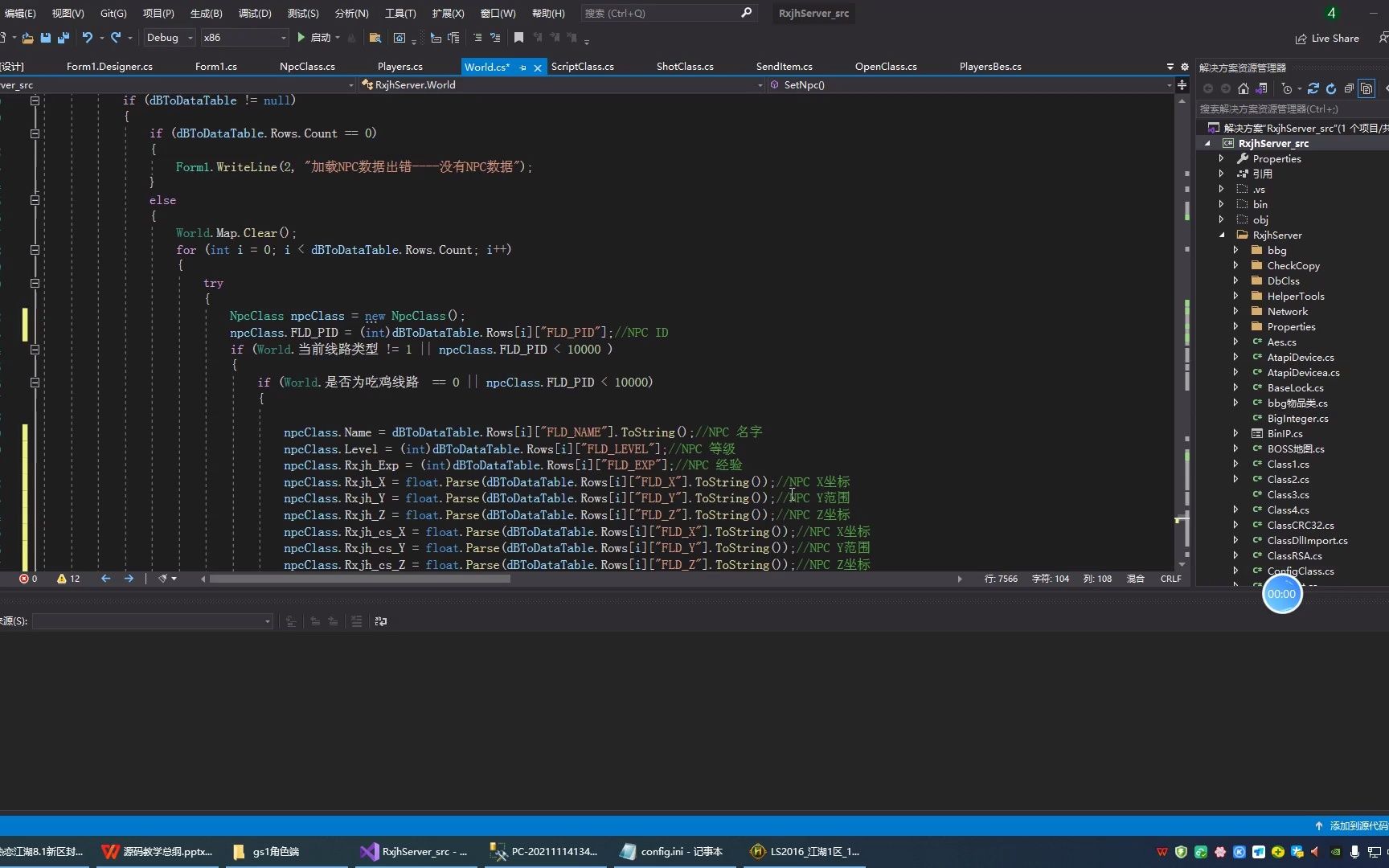Click the Undo arrow in the toolbar
The height and width of the screenshot is (868, 1389).
click(x=87, y=38)
